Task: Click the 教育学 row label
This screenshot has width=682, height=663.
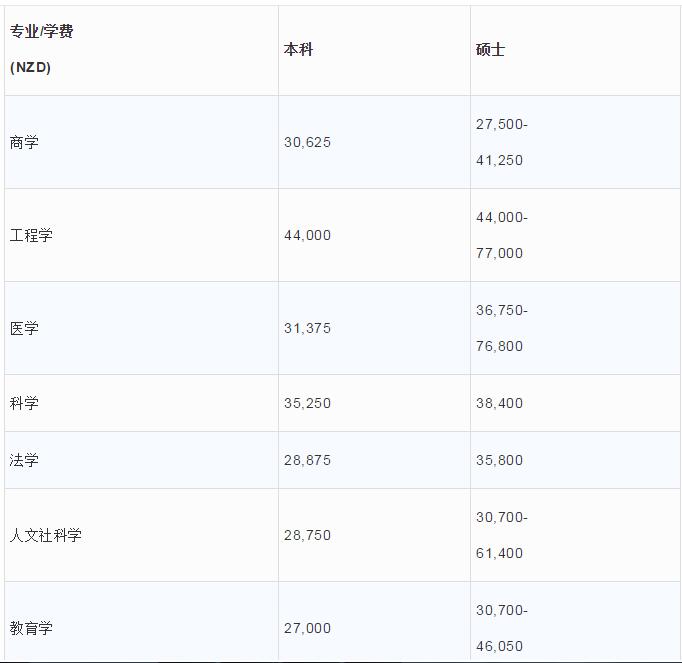Action: click(x=32, y=628)
